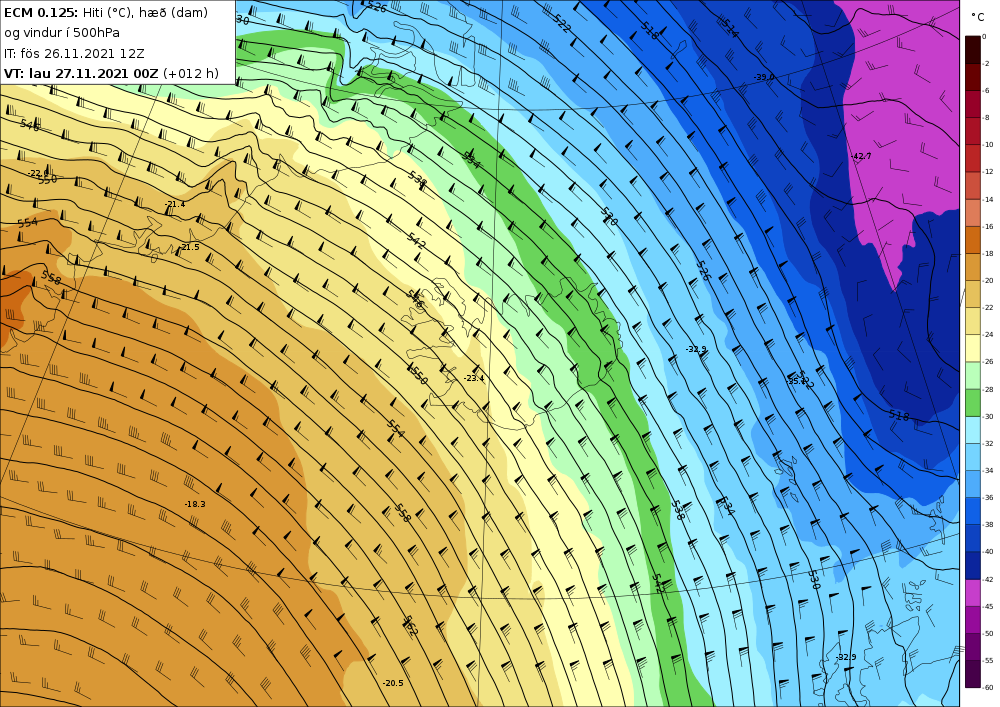Click the green swatch between -28 and -30
Image resolution: width=1000 pixels, height=707 pixels.
[x=973, y=402]
